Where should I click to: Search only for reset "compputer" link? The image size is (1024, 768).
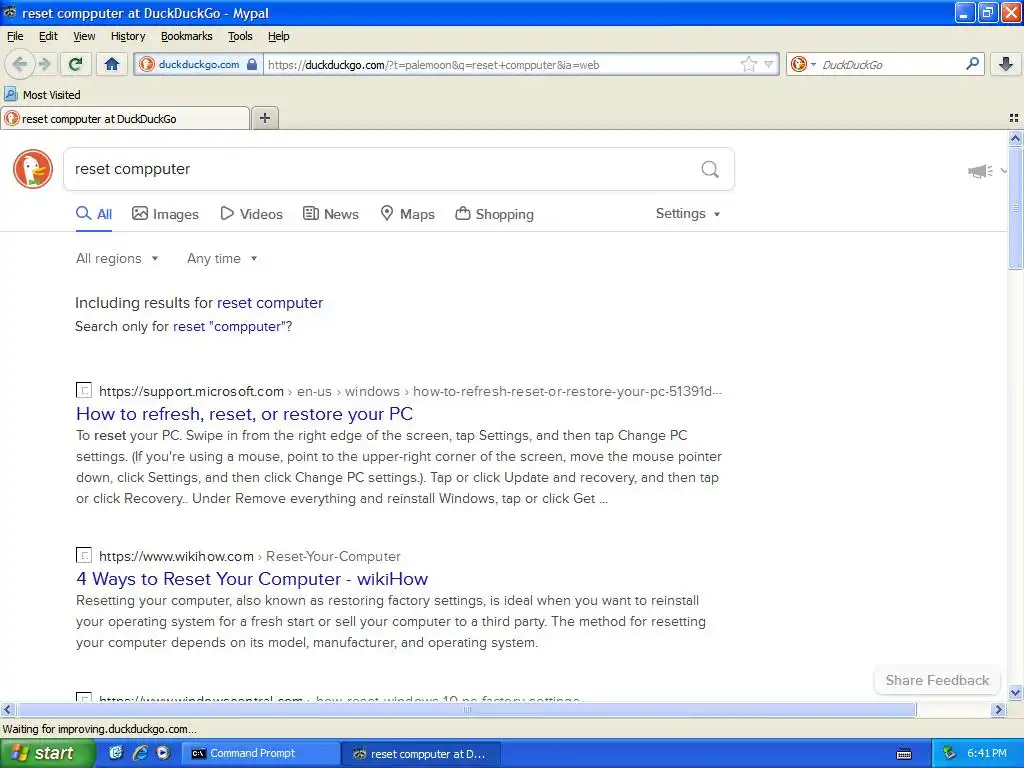(x=229, y=327)
